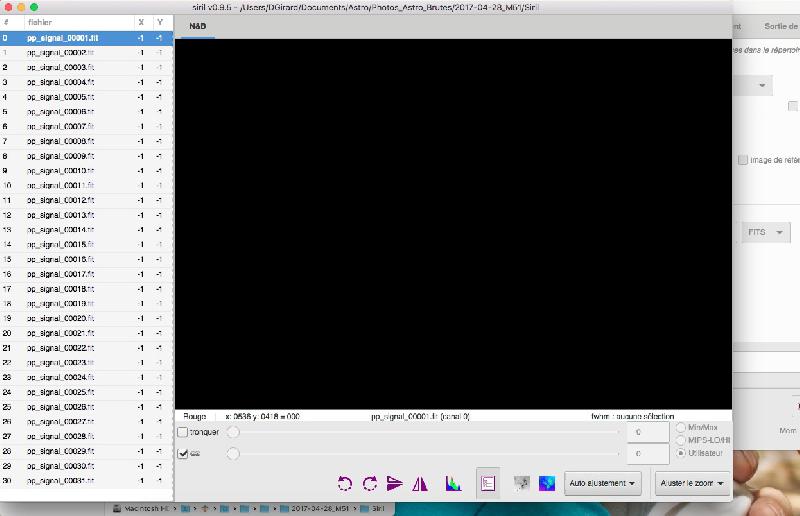Activate false color rendering icon
800x516 pixels.
pyautogui.click(x=547, y=483)
